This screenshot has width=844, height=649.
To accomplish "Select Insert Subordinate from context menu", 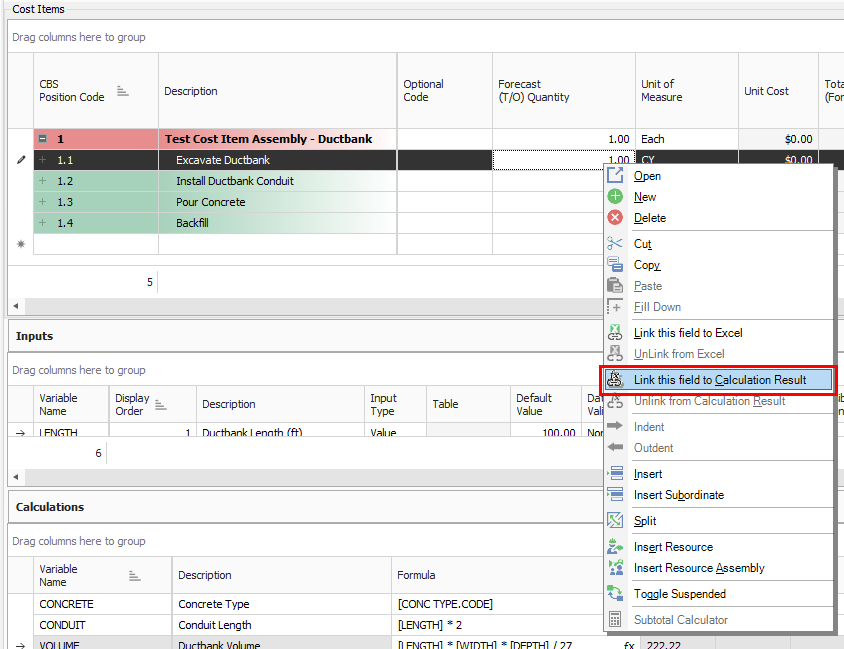I will [678, 495].
